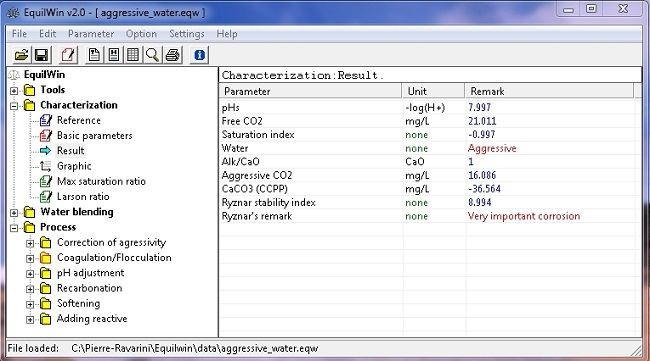Click the save floppy disk icon
Viewport: 650px width, 361px height.
41,55
